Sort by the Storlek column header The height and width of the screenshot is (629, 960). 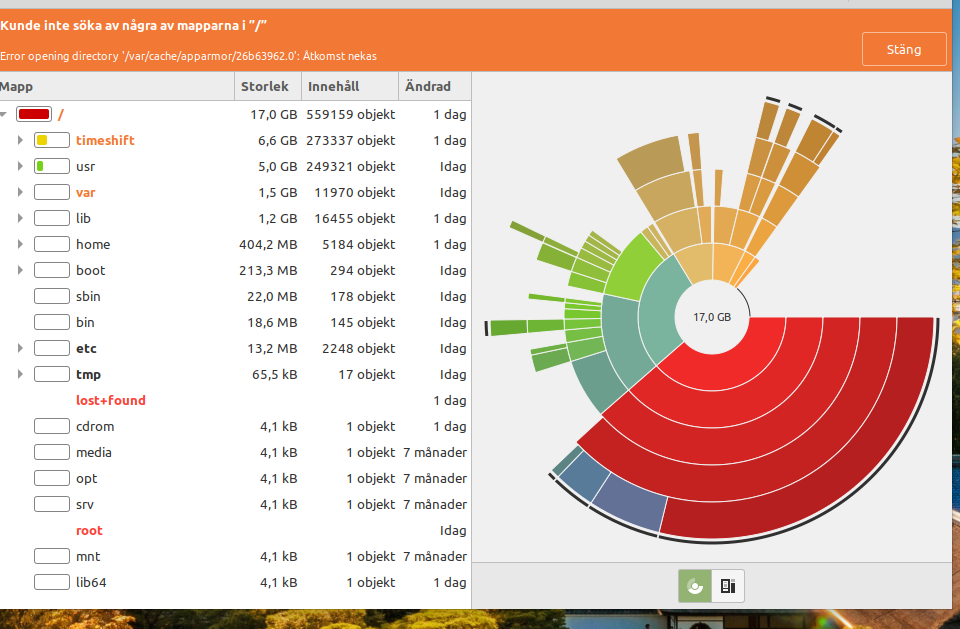coord(265,87)
